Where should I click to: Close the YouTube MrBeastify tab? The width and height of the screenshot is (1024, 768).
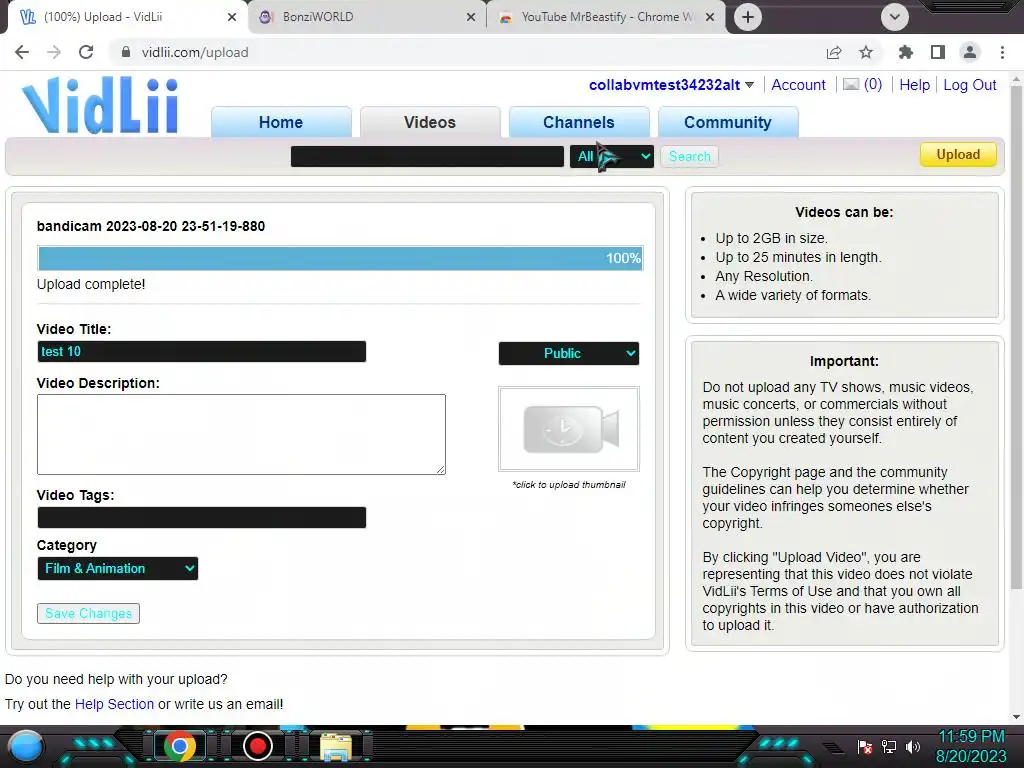tap(710, 17)
